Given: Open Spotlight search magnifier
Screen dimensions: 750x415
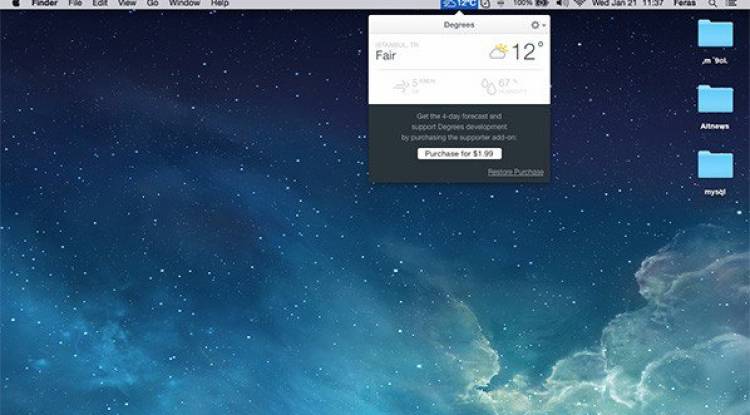Looking at the screenshot, I should [x=713, y=3].
